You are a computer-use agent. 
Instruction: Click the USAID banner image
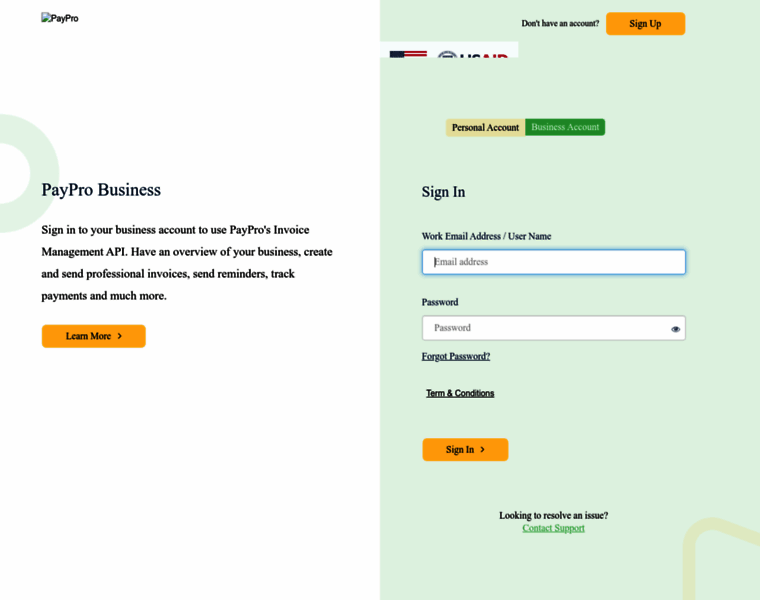(x=449, y=50)
